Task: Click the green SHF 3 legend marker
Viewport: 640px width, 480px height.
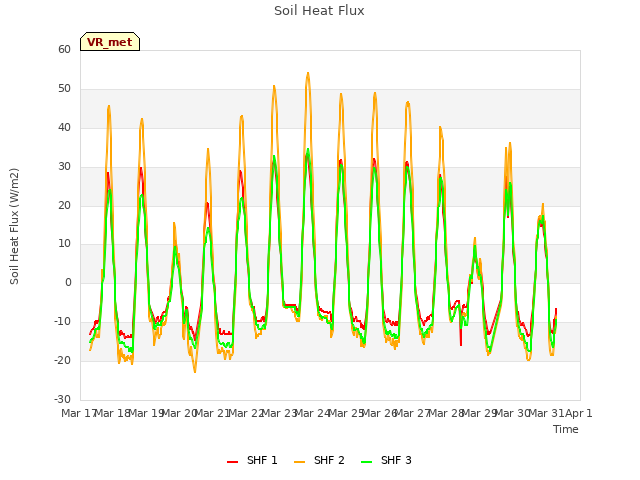Action: [367, 462]
